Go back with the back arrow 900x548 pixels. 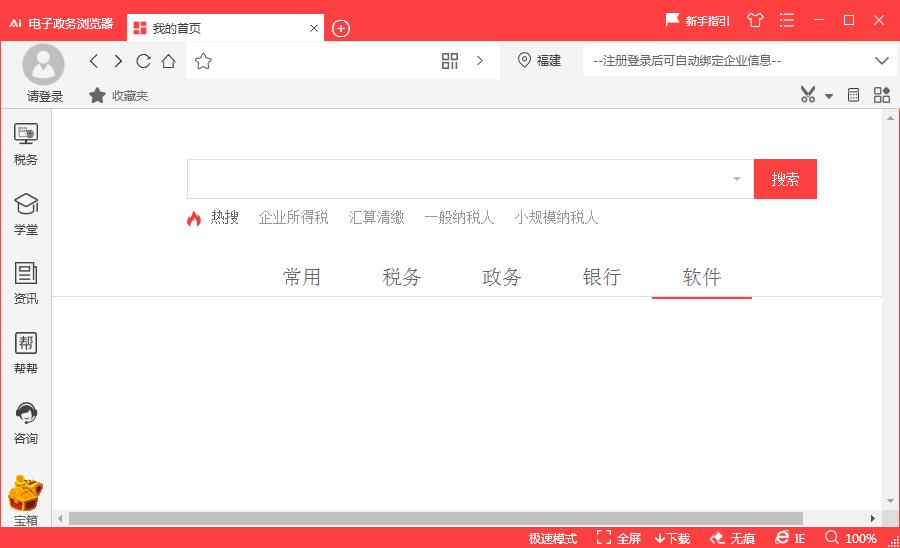tap(94, 61)
